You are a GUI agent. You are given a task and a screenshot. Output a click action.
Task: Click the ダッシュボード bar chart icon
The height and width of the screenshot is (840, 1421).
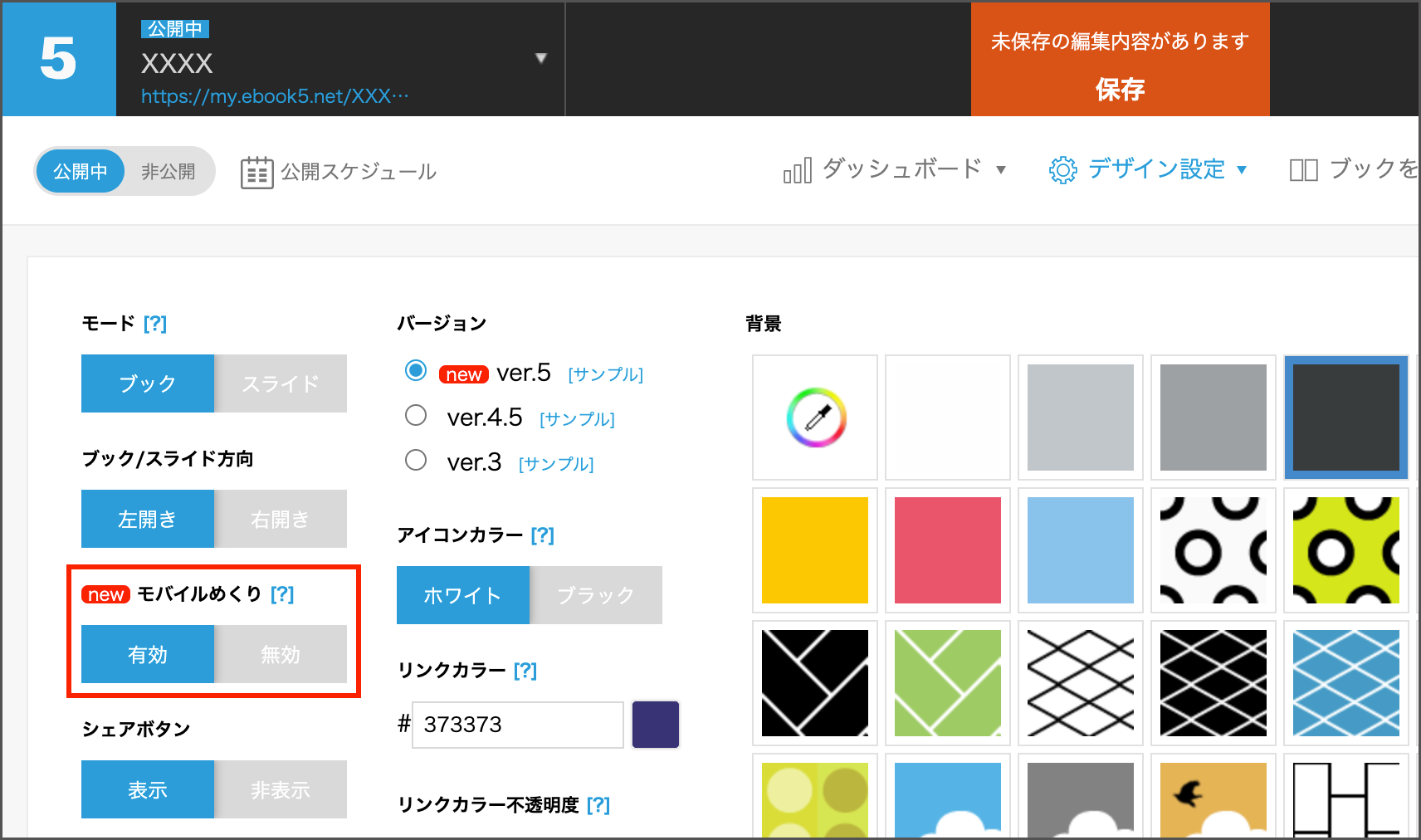797,170
